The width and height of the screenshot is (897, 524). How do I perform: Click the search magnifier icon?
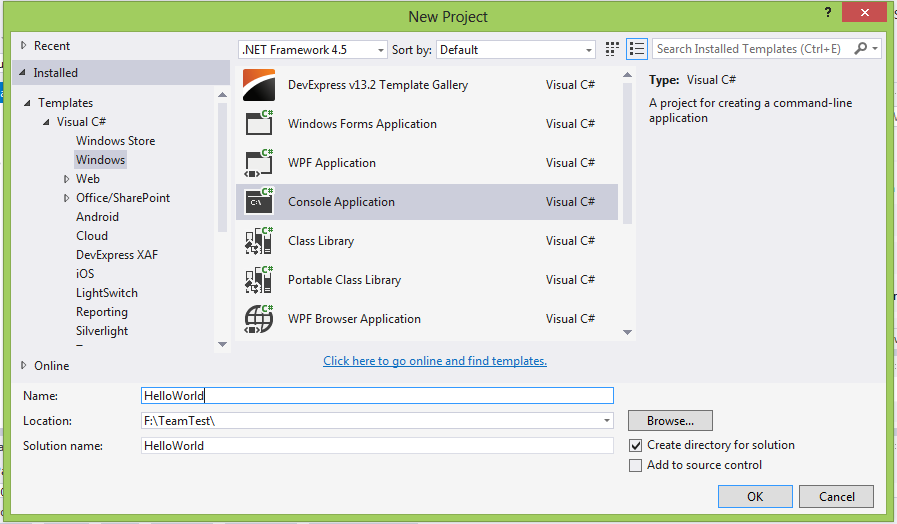860,49
